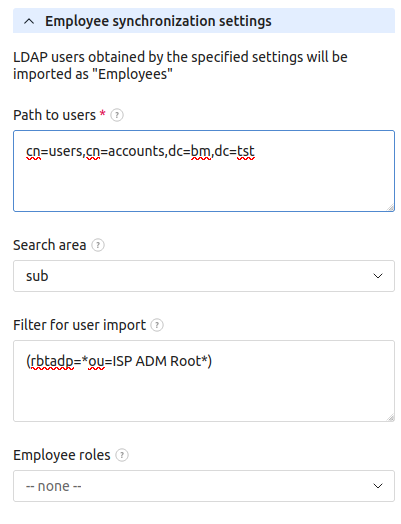Image resolution: width=401 pixels, height=524 pixels.
Task: Grab the Path to users resize handle
Action: [x=390, y=208]
